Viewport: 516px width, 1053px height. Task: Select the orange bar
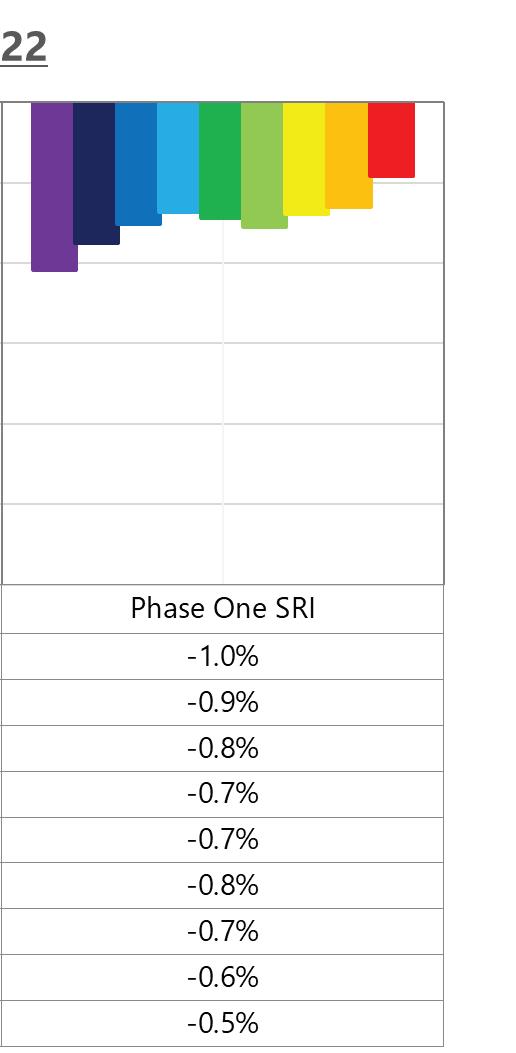coord(349,155)
